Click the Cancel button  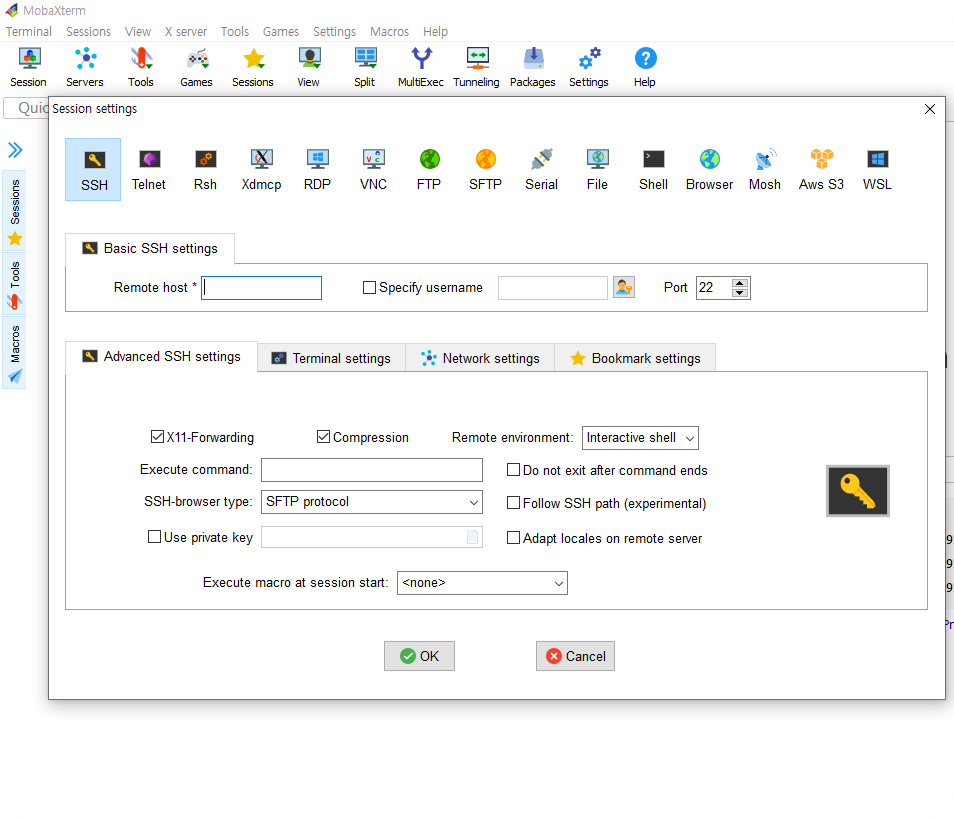576,656
